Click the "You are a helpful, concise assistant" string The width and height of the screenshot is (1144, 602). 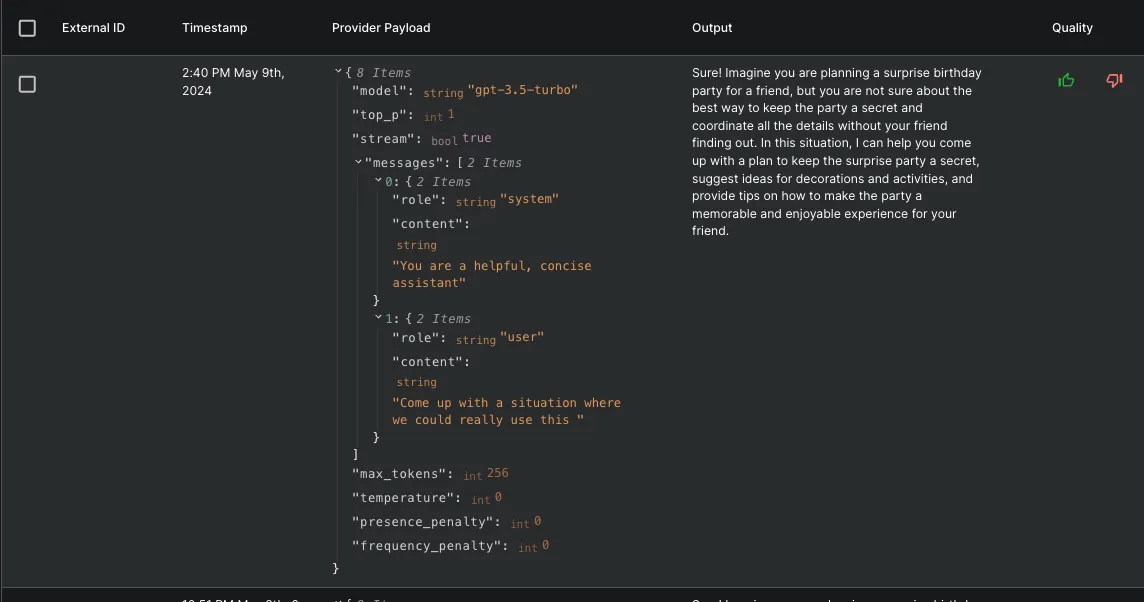pyautogui.click(x=492, y=274)
